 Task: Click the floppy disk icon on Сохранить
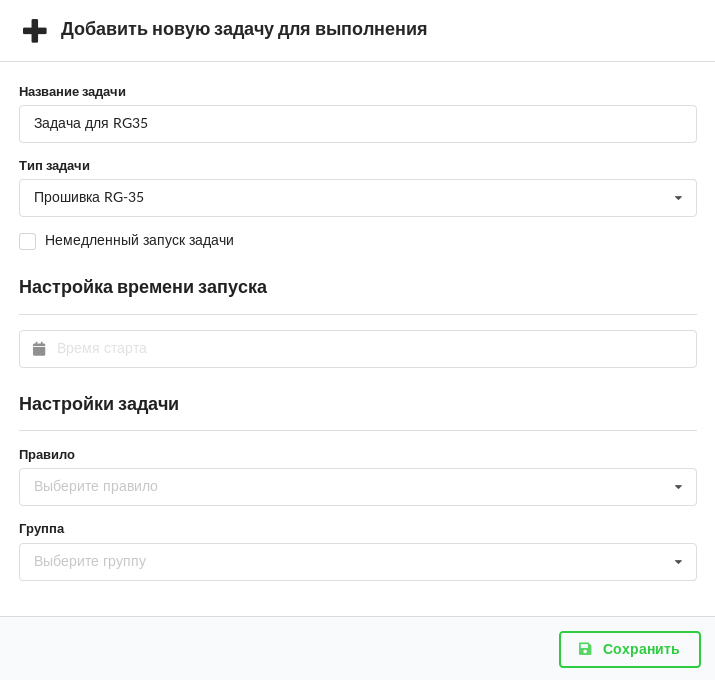coord(585,649)
